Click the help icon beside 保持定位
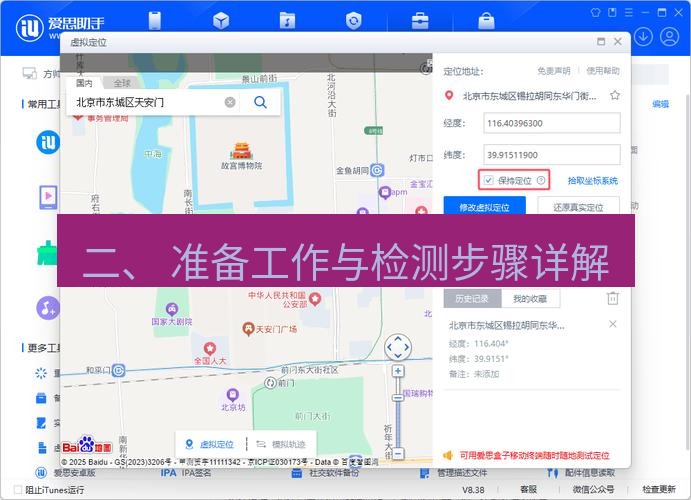 (x=541, y=180)
